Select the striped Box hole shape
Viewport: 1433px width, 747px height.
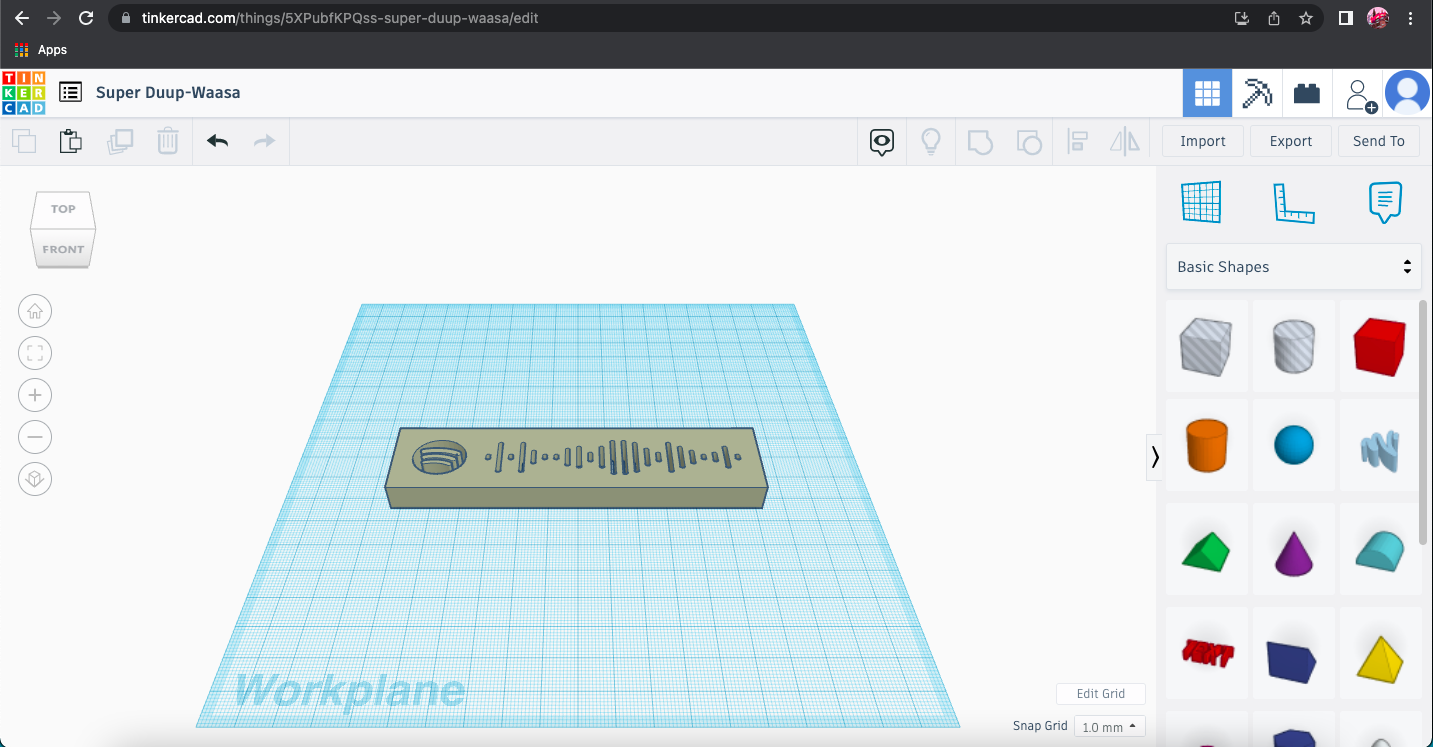[1207, 346]
